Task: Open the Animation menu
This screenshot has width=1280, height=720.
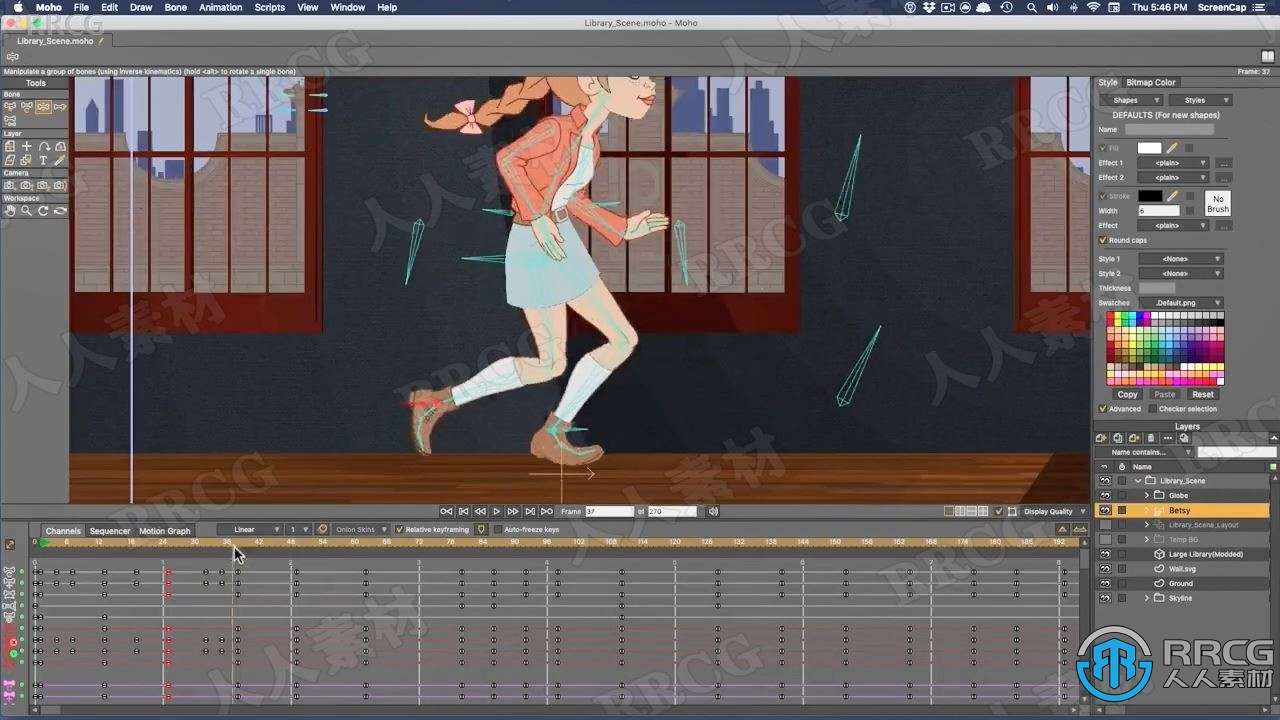Action: [220, 7]
